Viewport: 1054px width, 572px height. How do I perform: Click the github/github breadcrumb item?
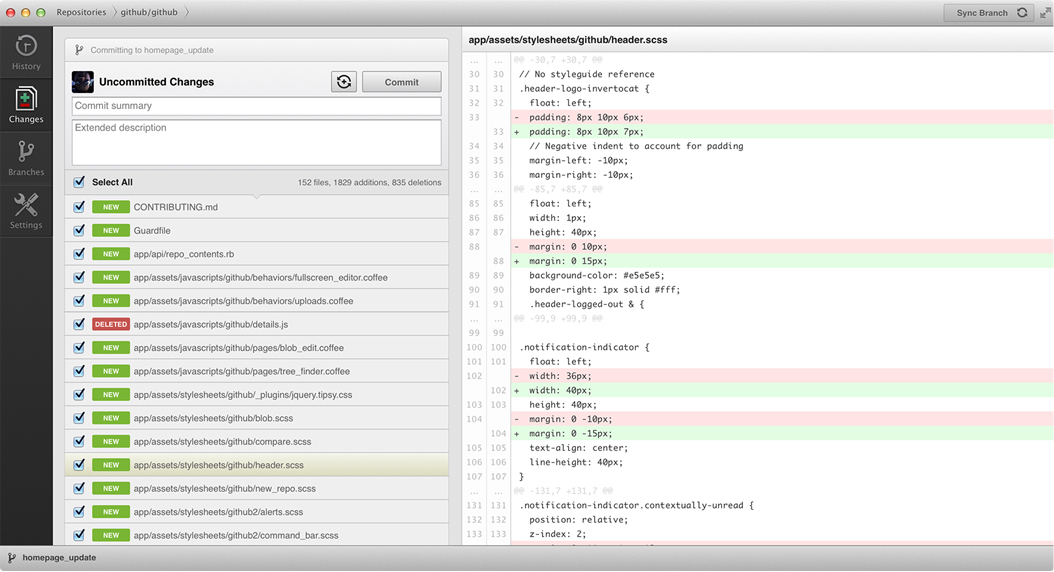click(x=151, y=13)
